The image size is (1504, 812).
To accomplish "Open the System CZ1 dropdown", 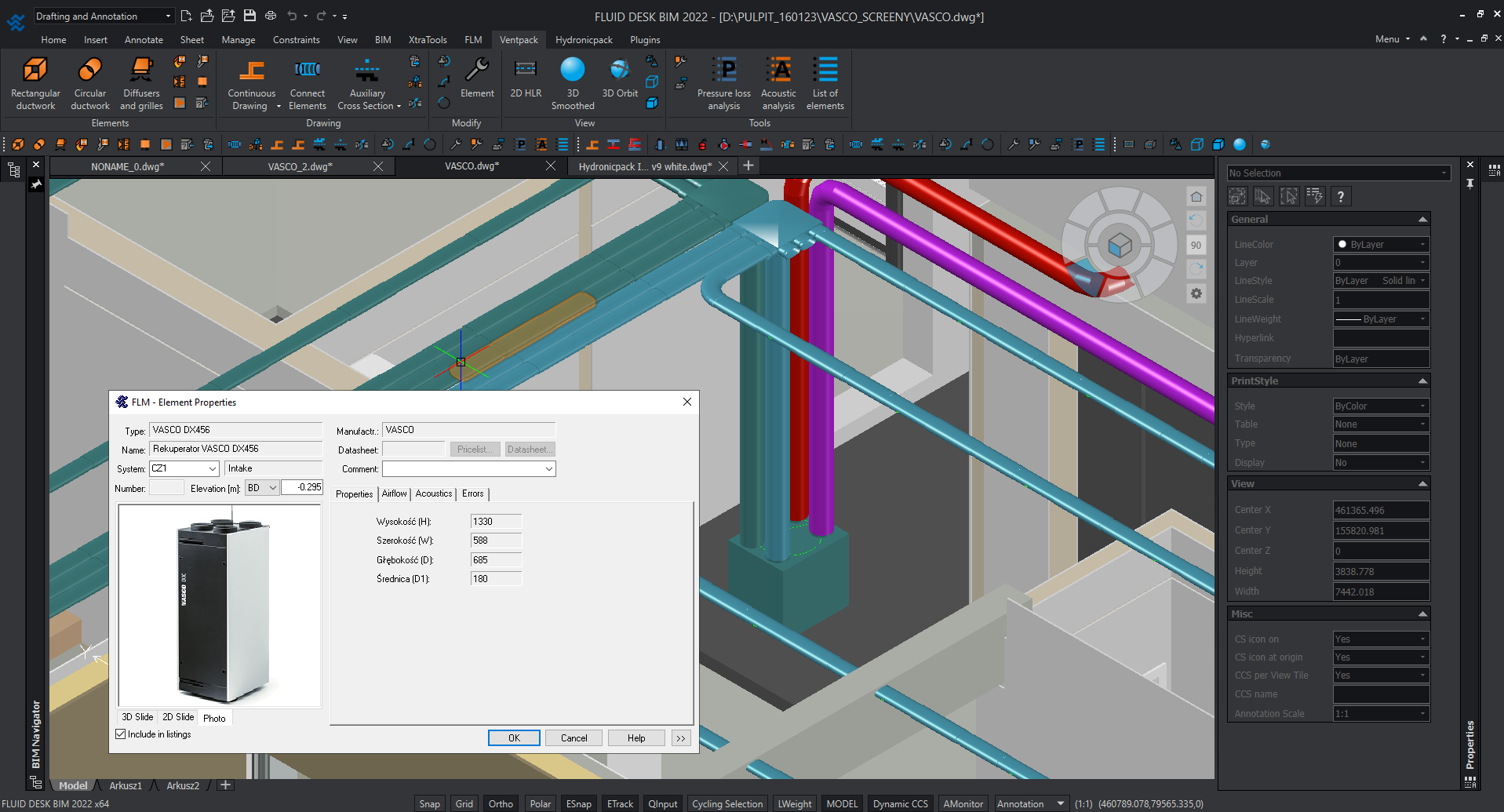I will pos(212,468).
